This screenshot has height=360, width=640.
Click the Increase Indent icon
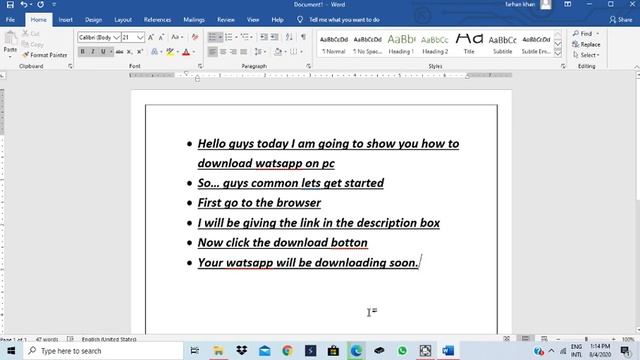coord(275,37)
